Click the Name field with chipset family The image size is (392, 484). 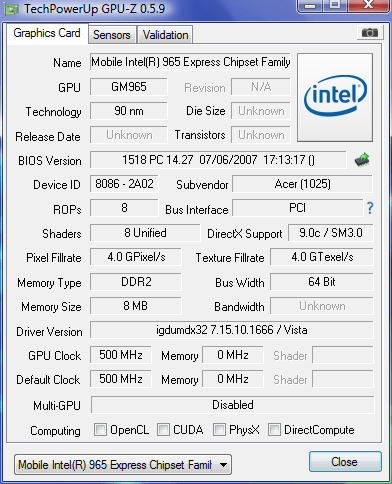(x=190, y=62)
